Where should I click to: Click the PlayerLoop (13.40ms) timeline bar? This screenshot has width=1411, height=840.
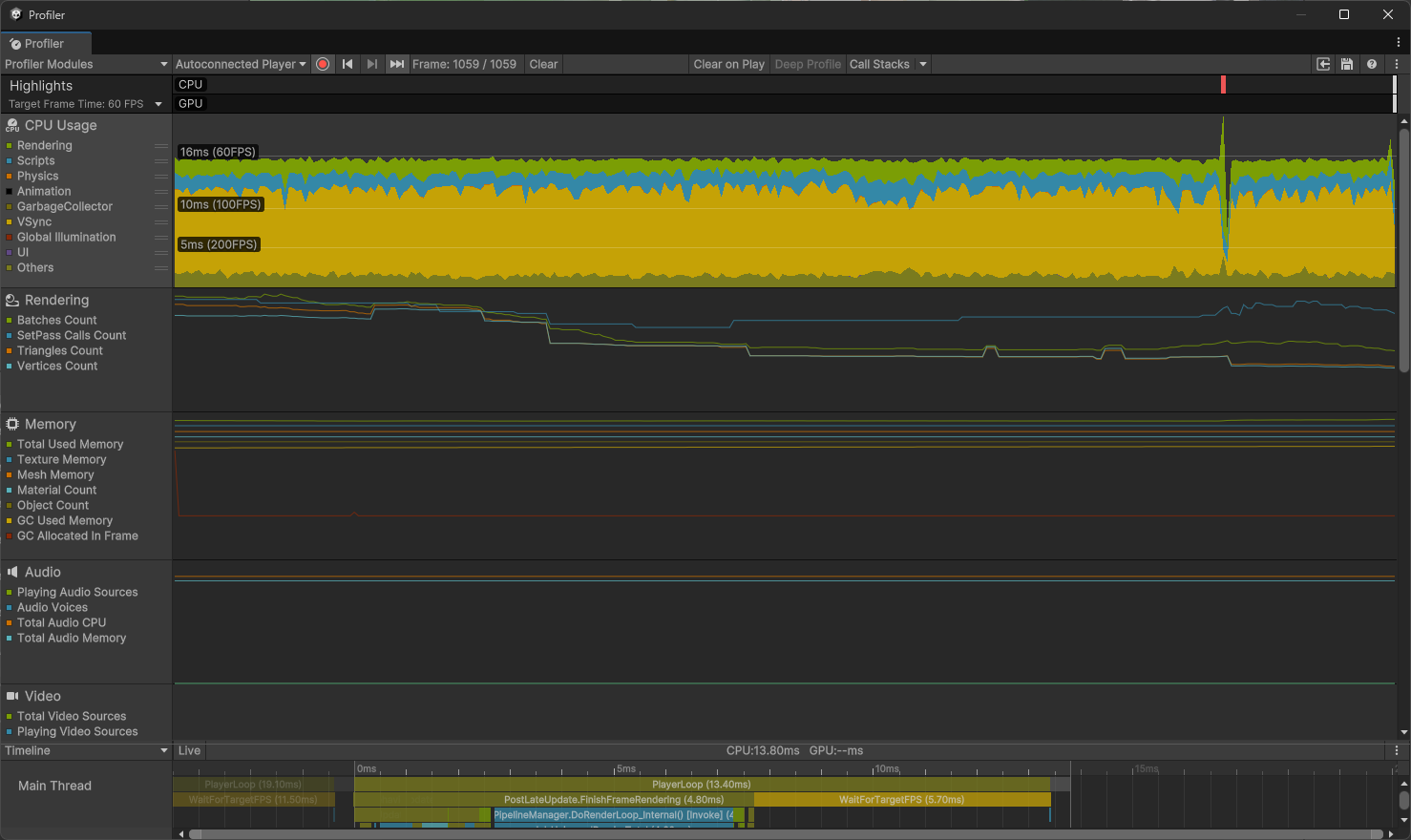[702, 785]
